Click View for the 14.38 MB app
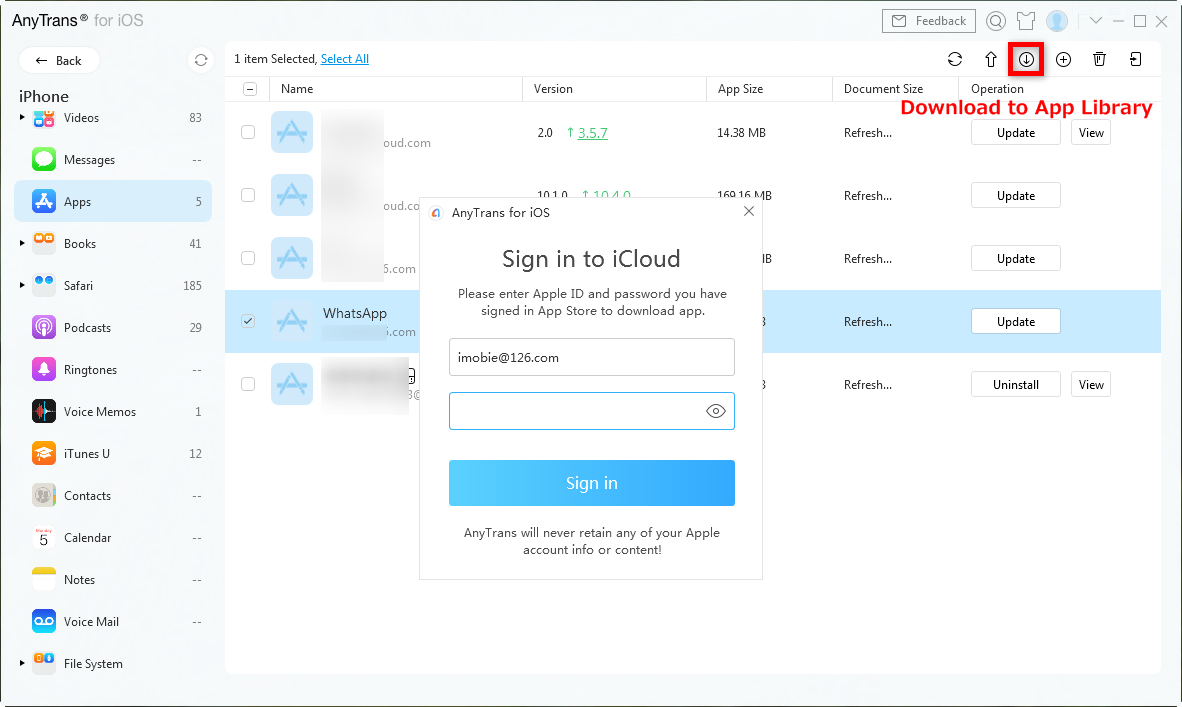Image resolution: width=1182 pixels, height=707 pixels. point(1091,133)
